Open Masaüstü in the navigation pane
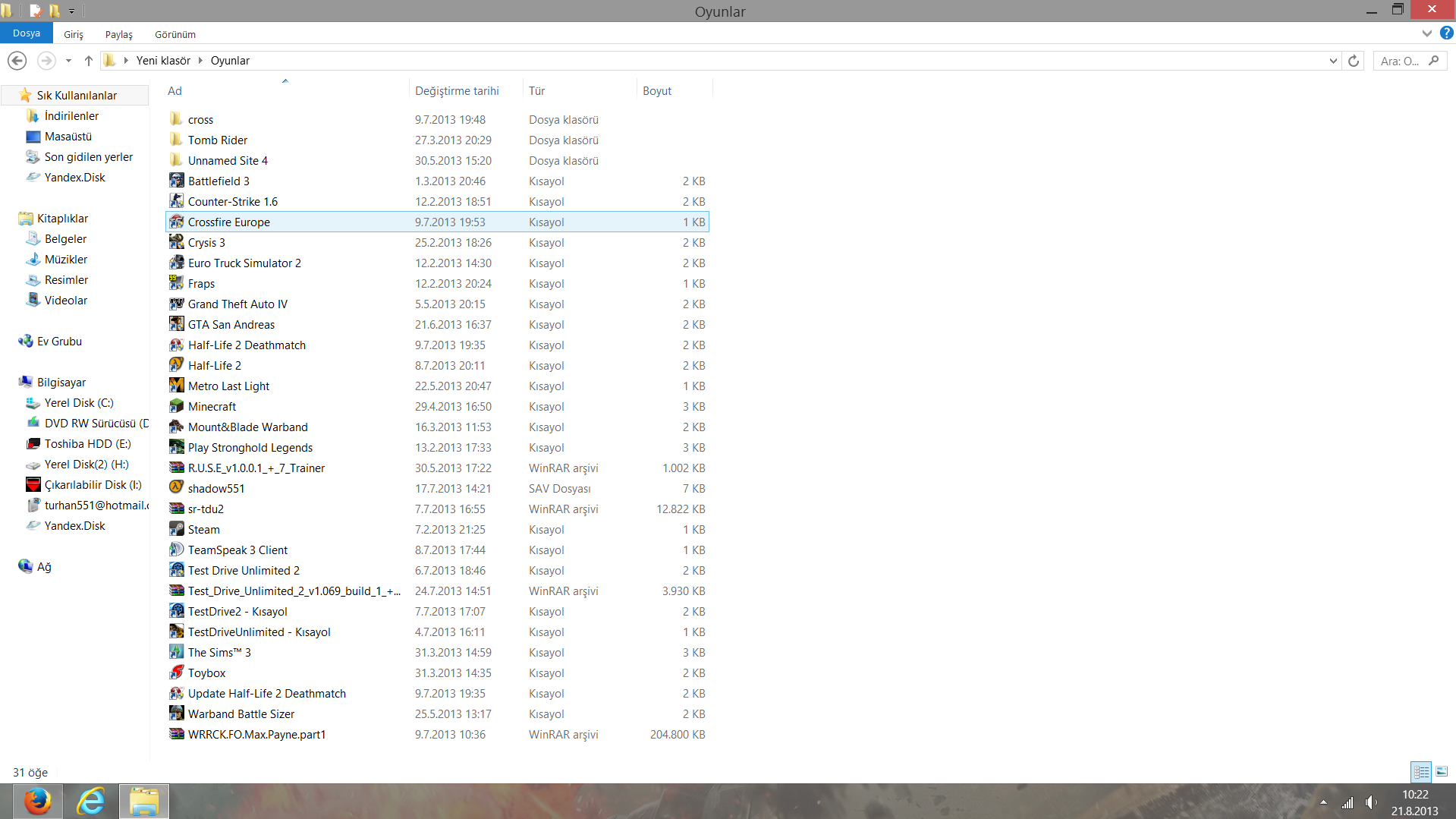This screenshot has width=1456, height=819. pyautogui.click(x=68, y=137)
